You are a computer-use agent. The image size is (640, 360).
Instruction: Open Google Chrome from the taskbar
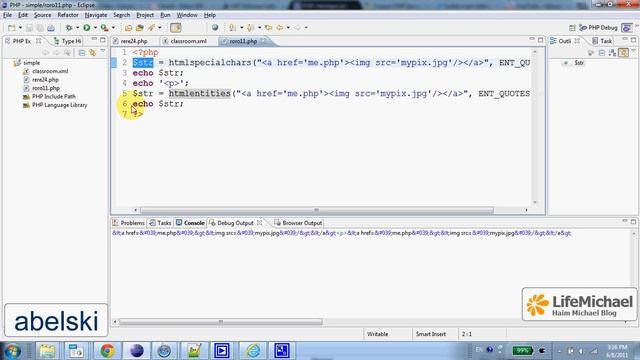(x=107, y=351)
